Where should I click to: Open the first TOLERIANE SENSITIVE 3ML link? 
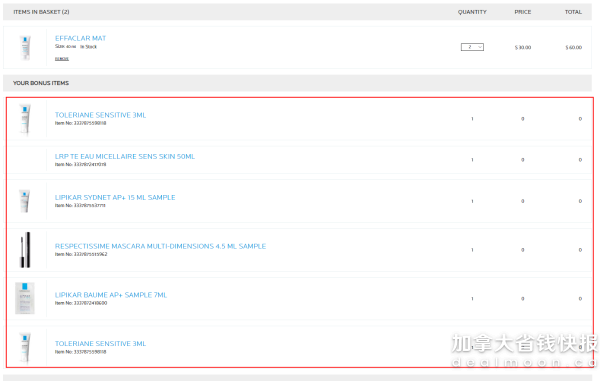coord(100,115)
